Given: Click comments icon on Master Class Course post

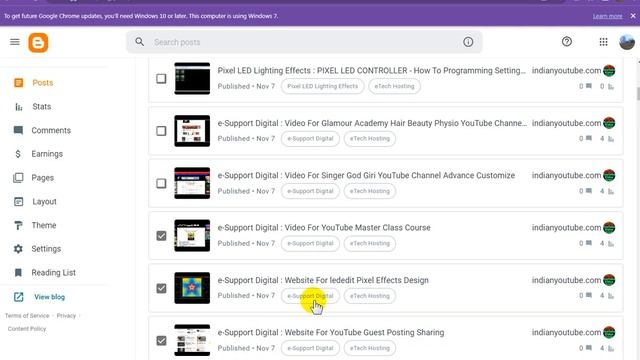Looking at the screenshot, I should point(589,243).
